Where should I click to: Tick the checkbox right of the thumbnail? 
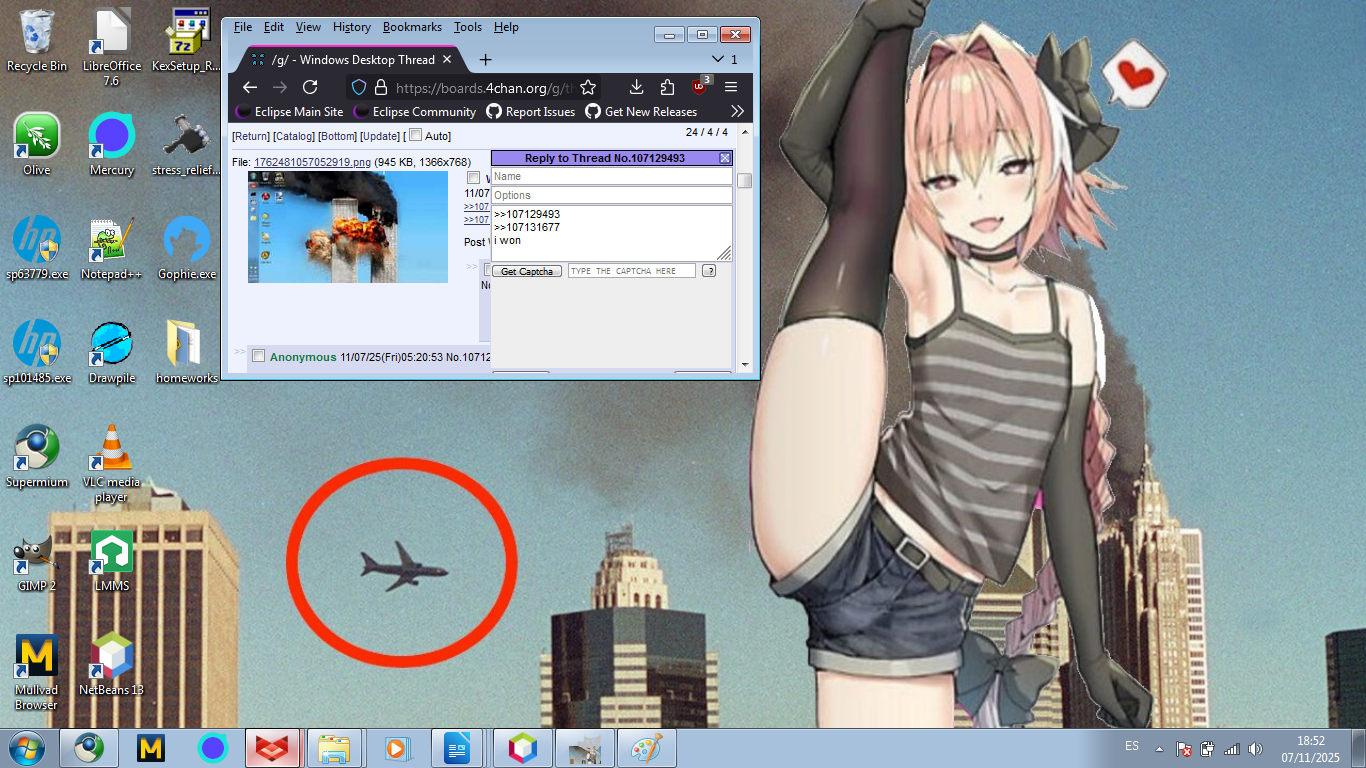click(x=474, y=177)
